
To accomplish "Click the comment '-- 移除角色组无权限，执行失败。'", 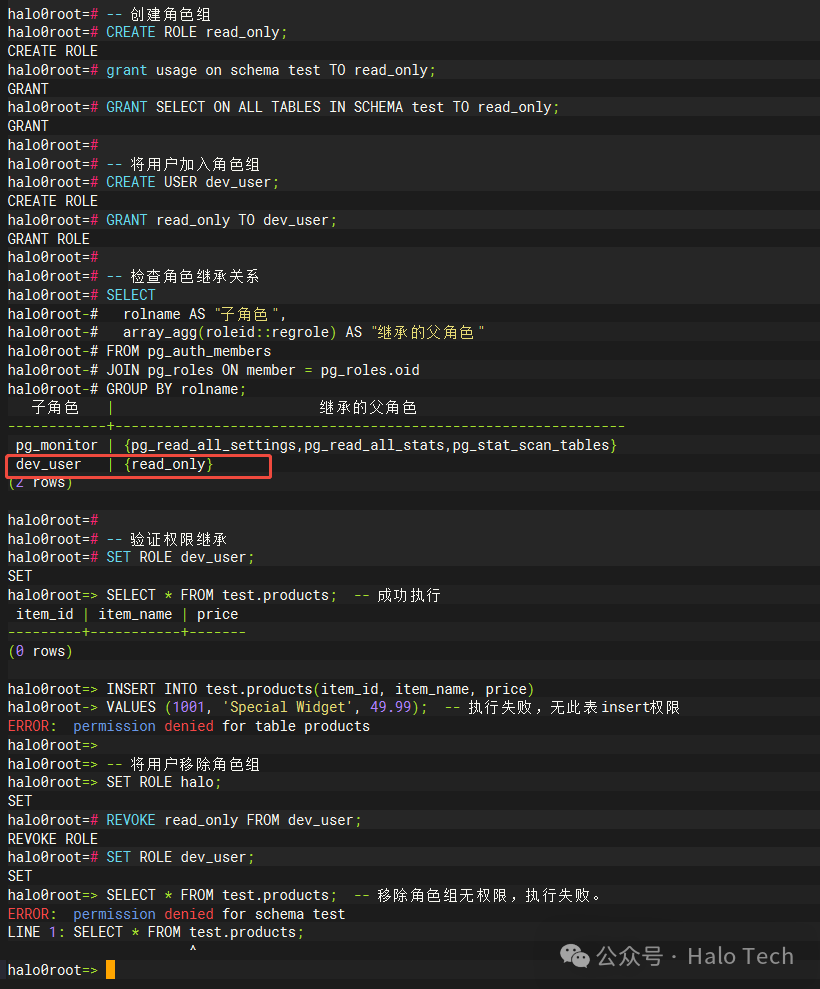I will click(x=478, y=896).
